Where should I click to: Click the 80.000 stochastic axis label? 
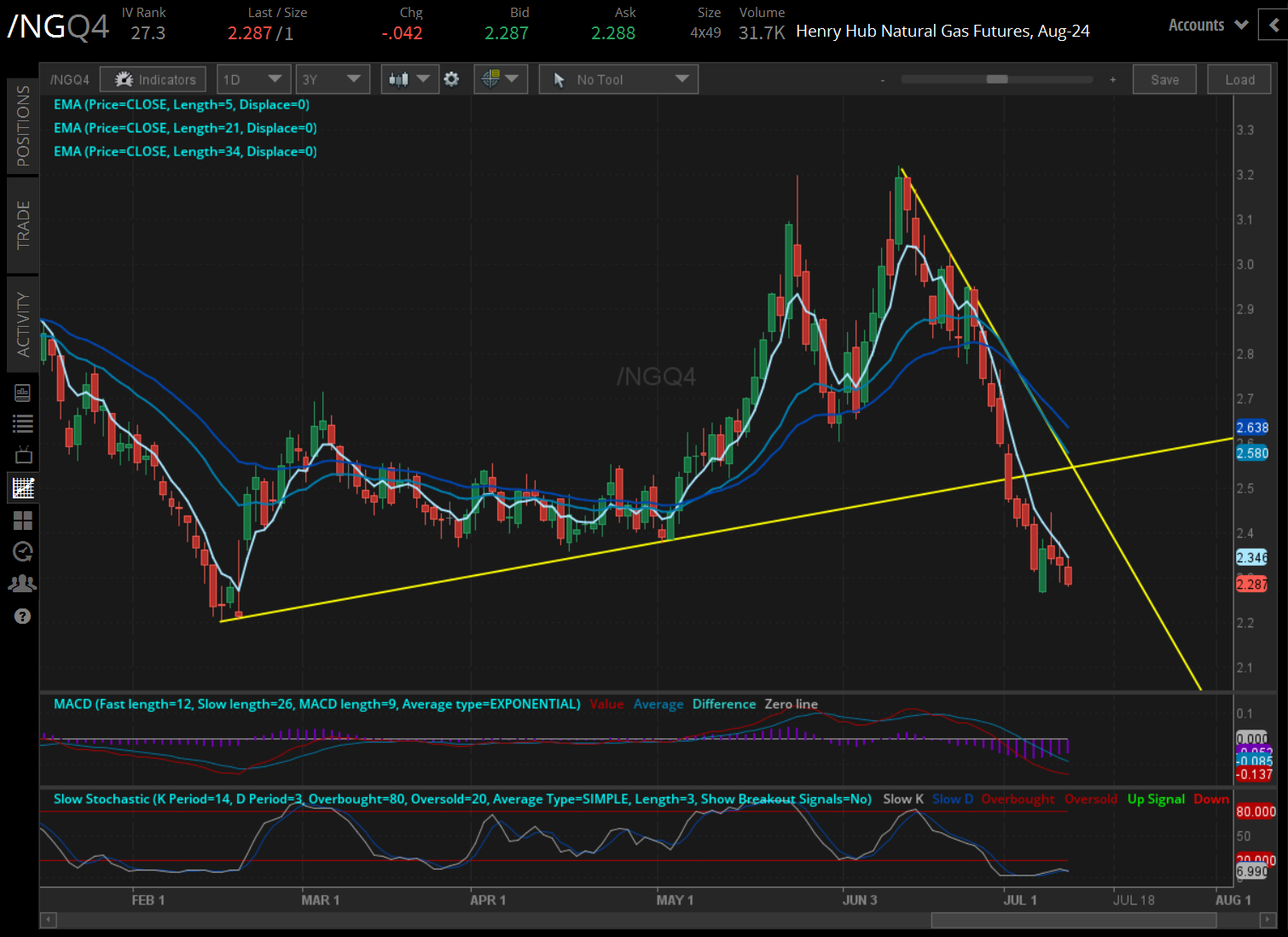pos(1256,811)
